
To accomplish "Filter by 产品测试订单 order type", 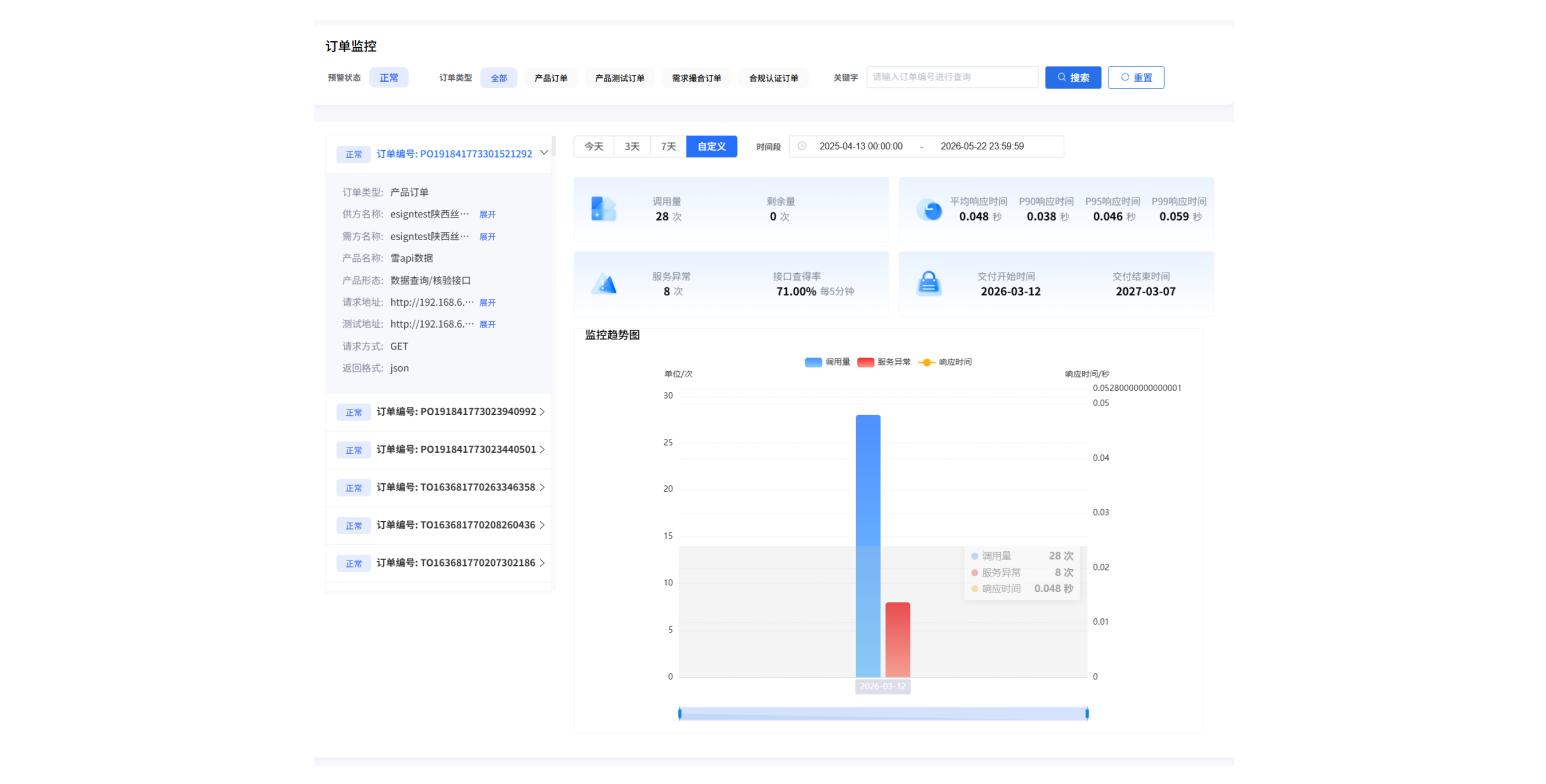I will point(620,78).
